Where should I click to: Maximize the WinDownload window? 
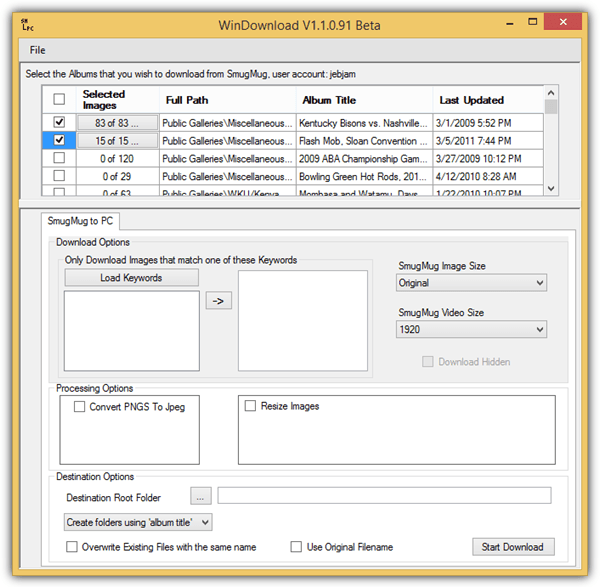(x=532, y=22)
